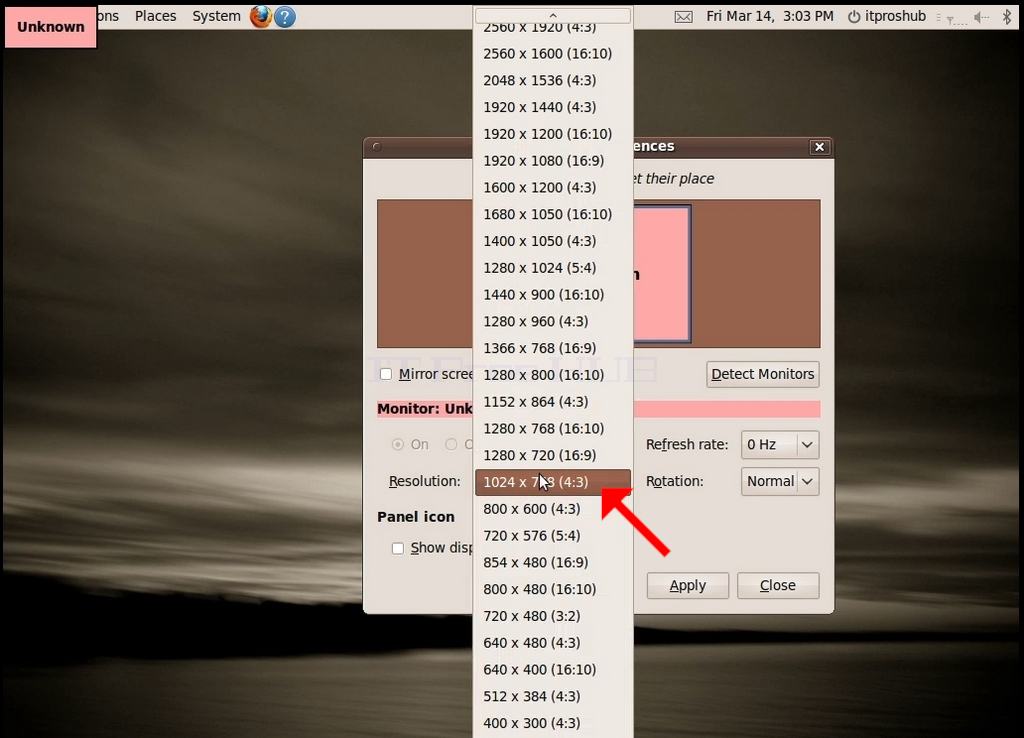Expand the Refresh rate dropdown
1024x738 pixels.
[x=780, y=445]
